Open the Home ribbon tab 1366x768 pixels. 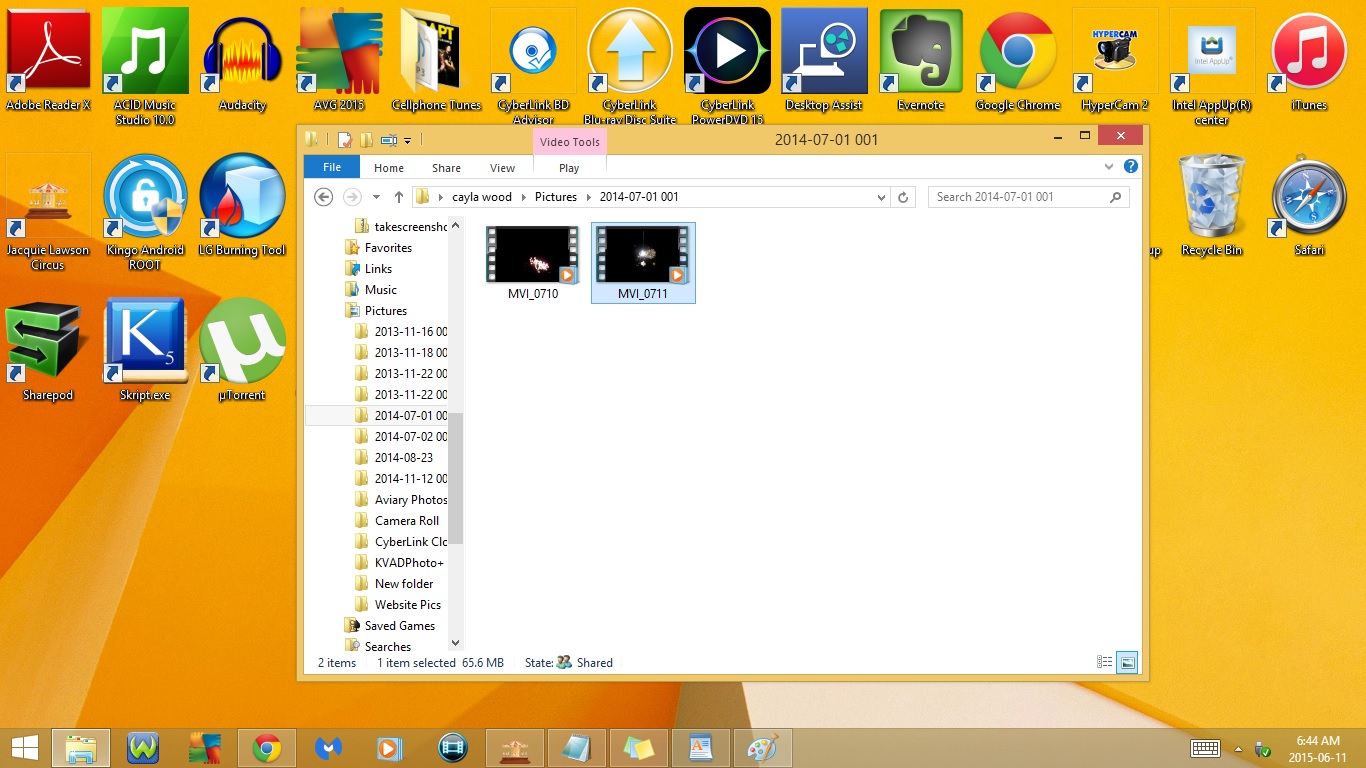[389, 168]
